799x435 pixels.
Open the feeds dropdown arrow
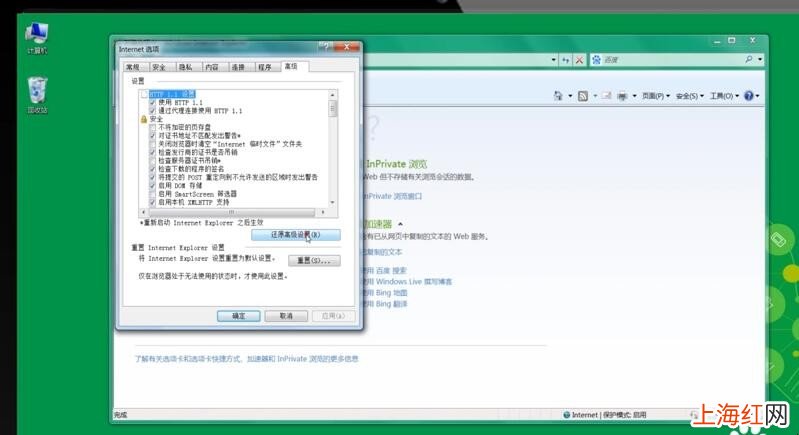(x=595, y=96)
